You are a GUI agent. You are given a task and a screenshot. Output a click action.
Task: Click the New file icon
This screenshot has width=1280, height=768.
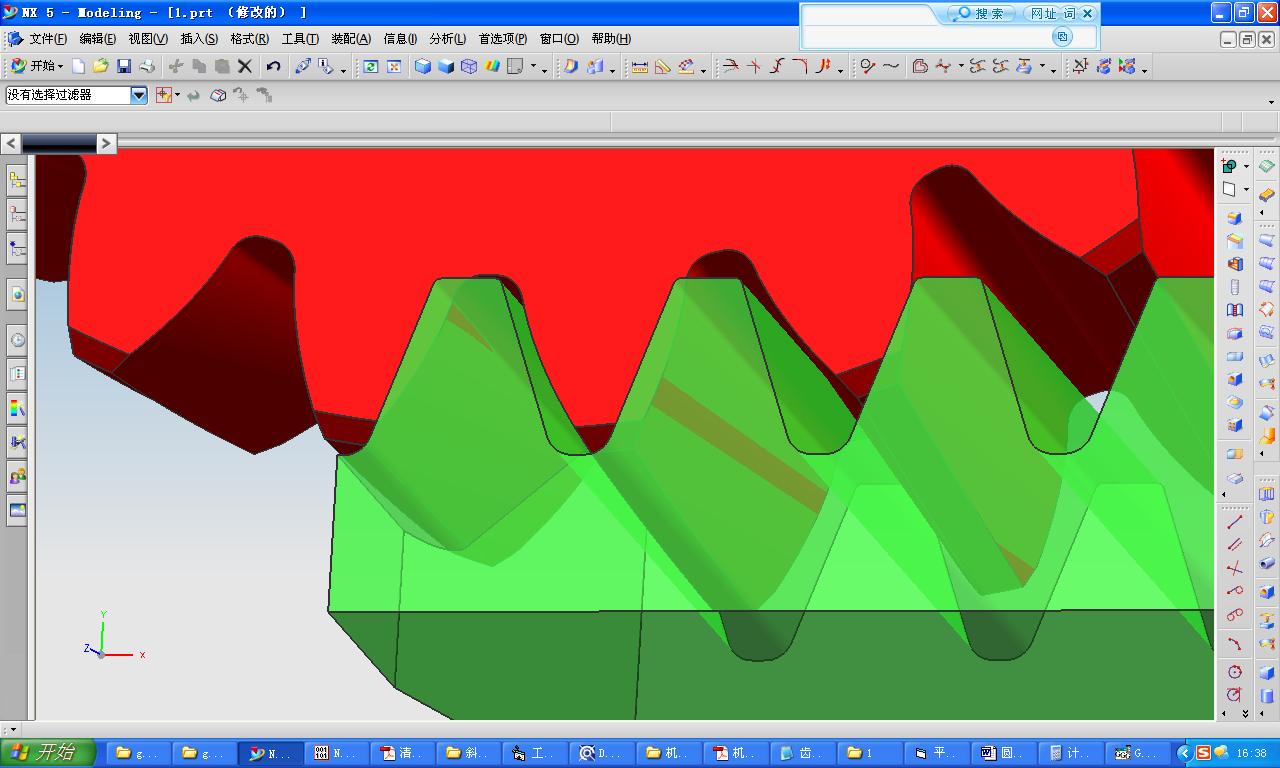pos(78,66)
